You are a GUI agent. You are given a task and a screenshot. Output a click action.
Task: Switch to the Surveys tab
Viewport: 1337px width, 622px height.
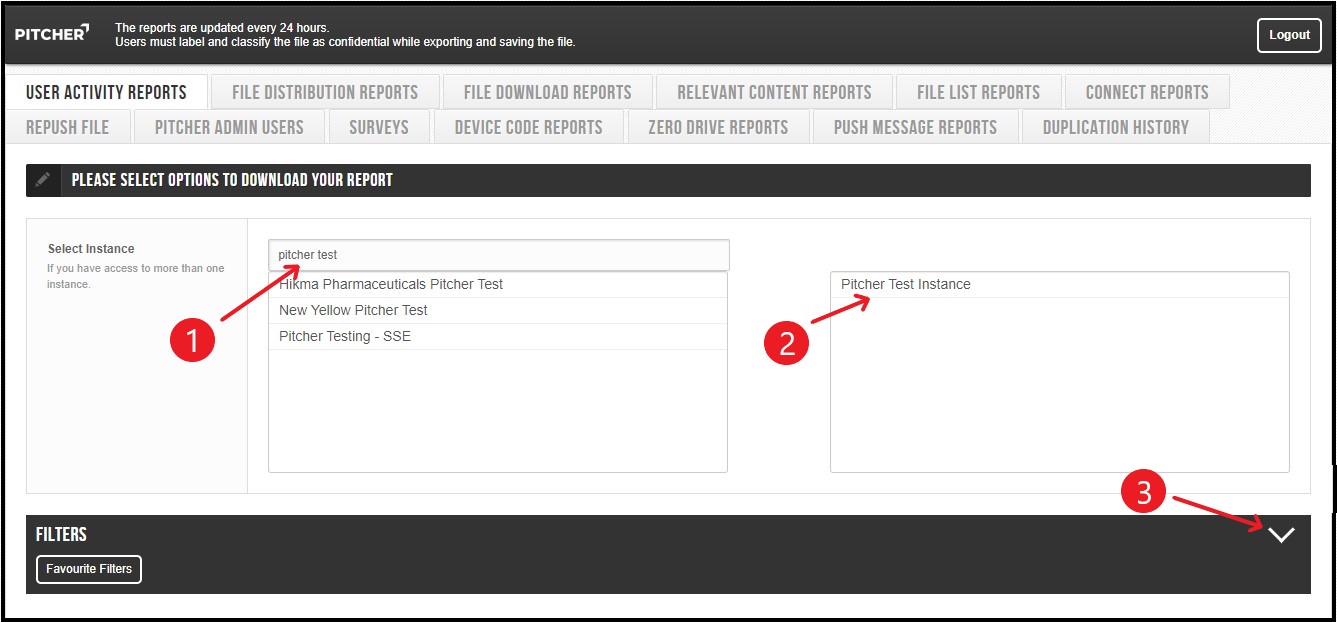(x=379, y=126)
